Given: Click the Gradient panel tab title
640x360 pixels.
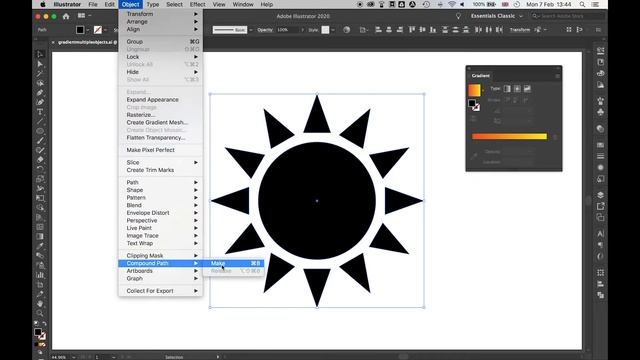Looking at the screenshot, I should [x=480, y=76].
